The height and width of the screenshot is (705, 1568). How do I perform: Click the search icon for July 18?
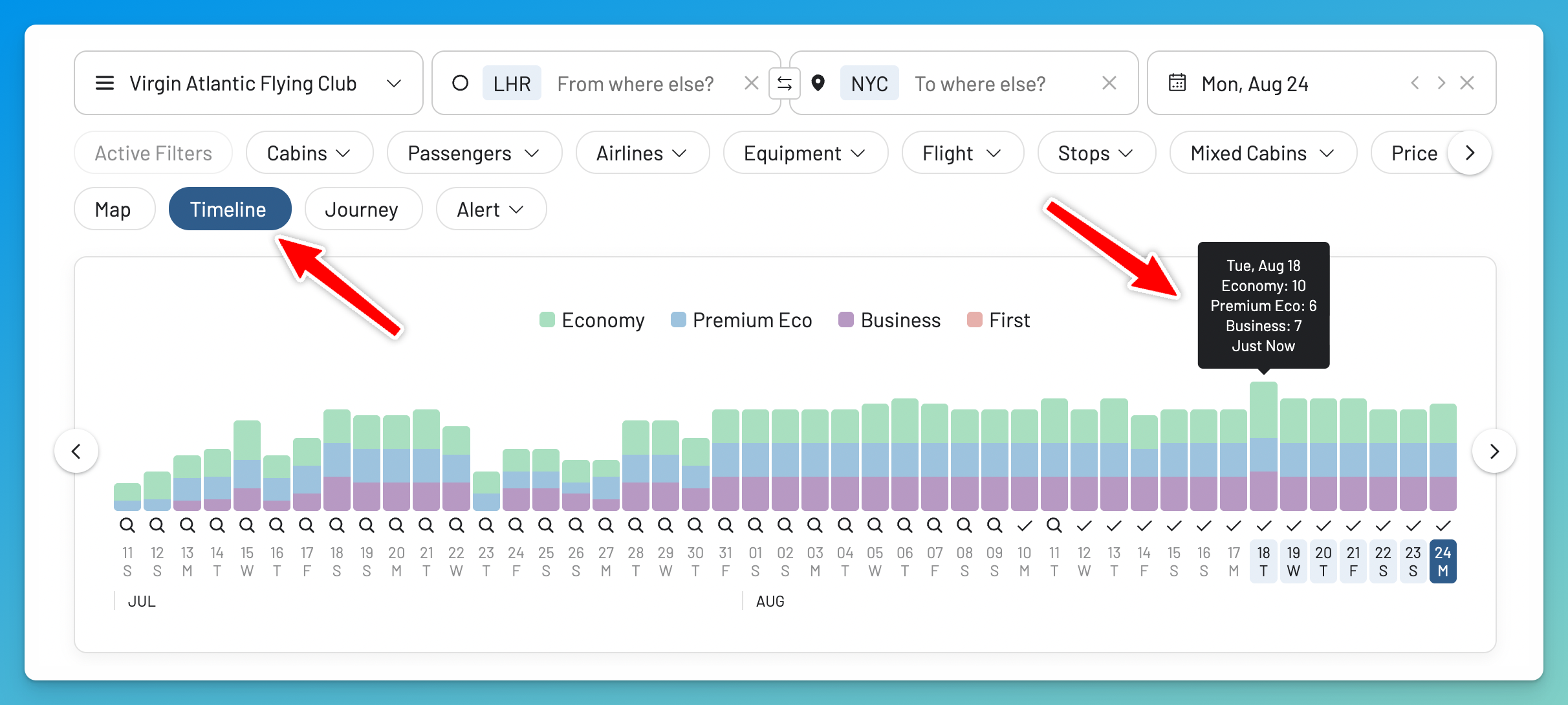(337, 525)
